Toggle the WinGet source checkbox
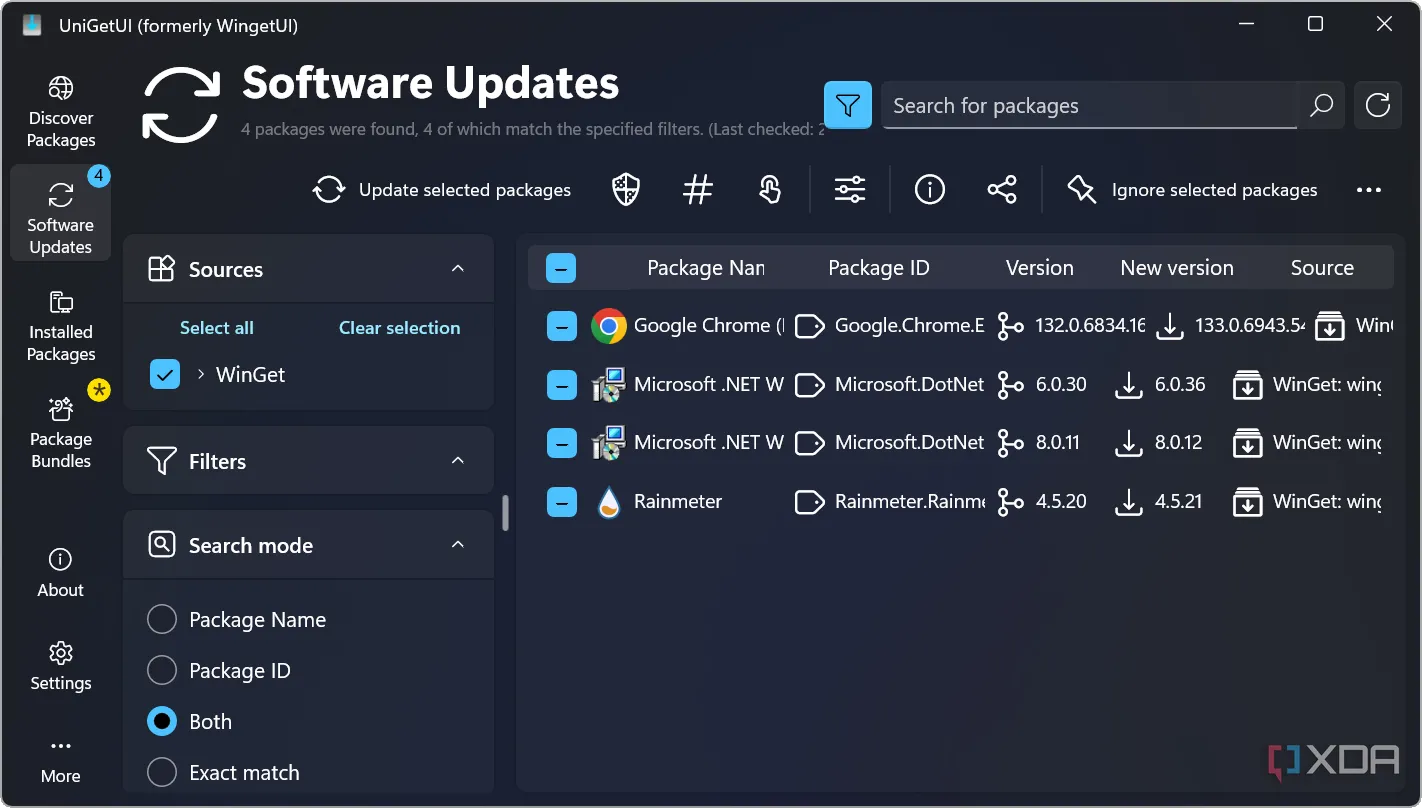The height and width of the screenshot is (808, 1422). point(165,375)
